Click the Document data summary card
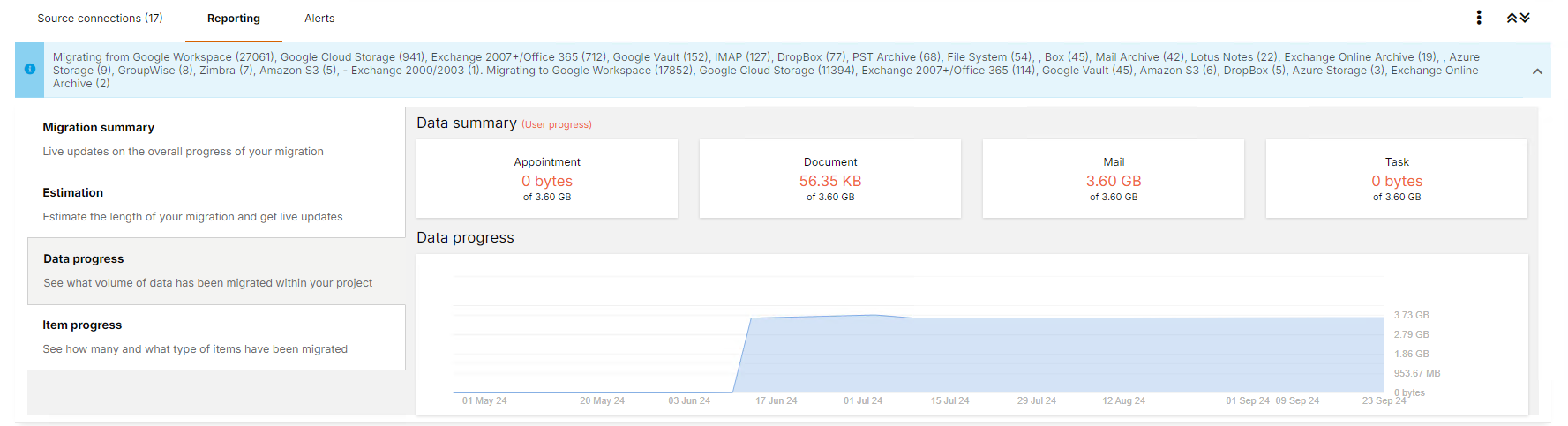The width and height of the screenshot is (1568, 426). tap(830, 178)
